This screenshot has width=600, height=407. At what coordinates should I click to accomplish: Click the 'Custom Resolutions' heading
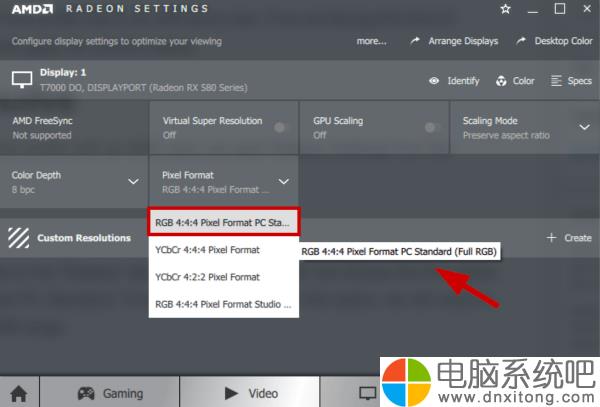click(x=84, y=238)
